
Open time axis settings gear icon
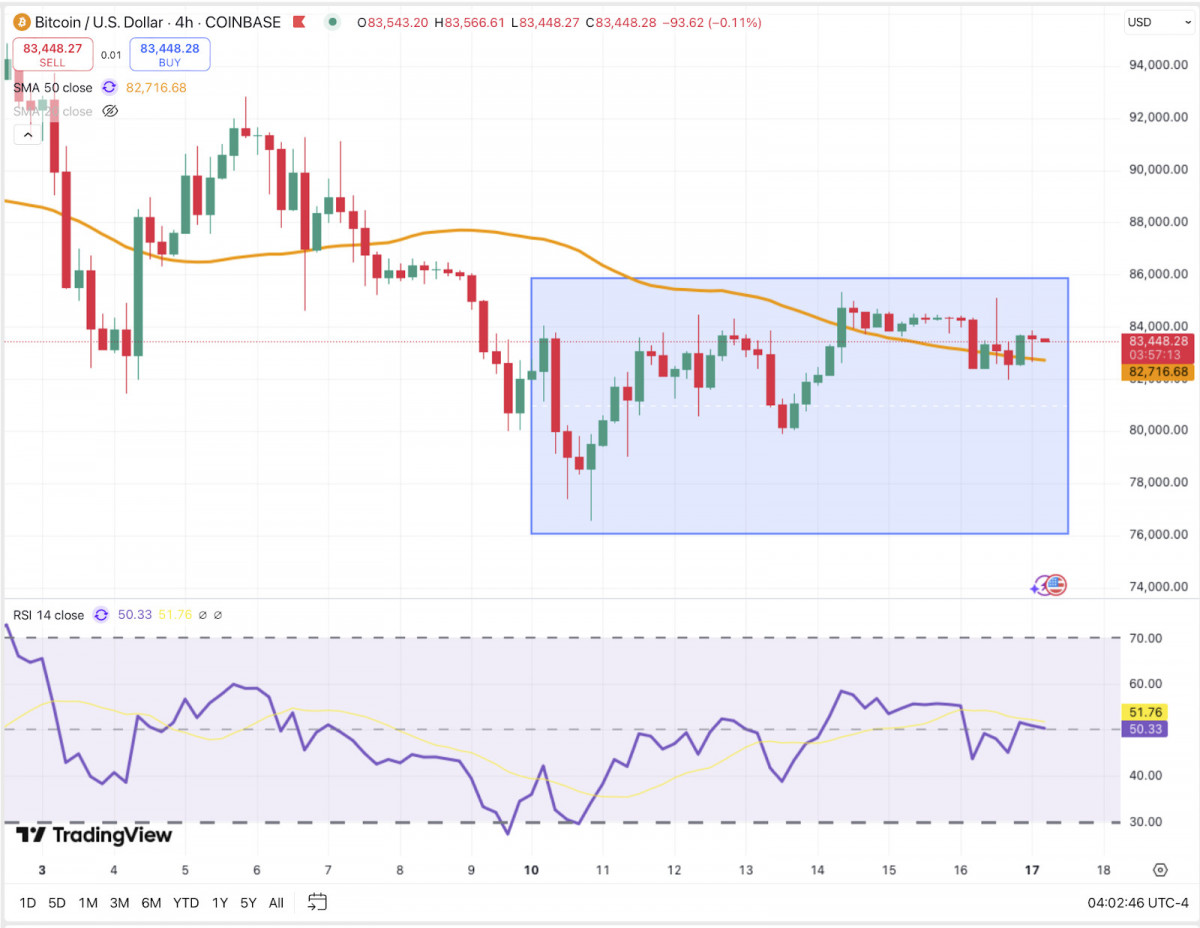1160,869
